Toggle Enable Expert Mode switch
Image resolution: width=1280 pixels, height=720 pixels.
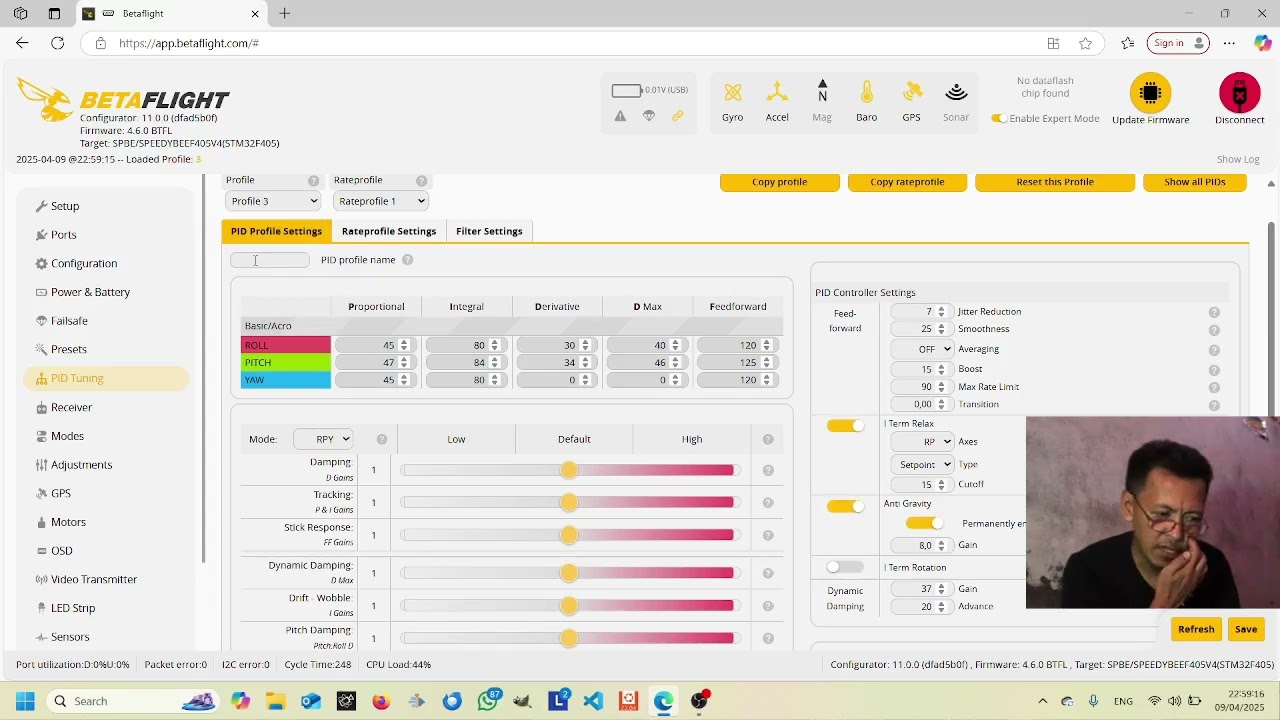point(998,119)
